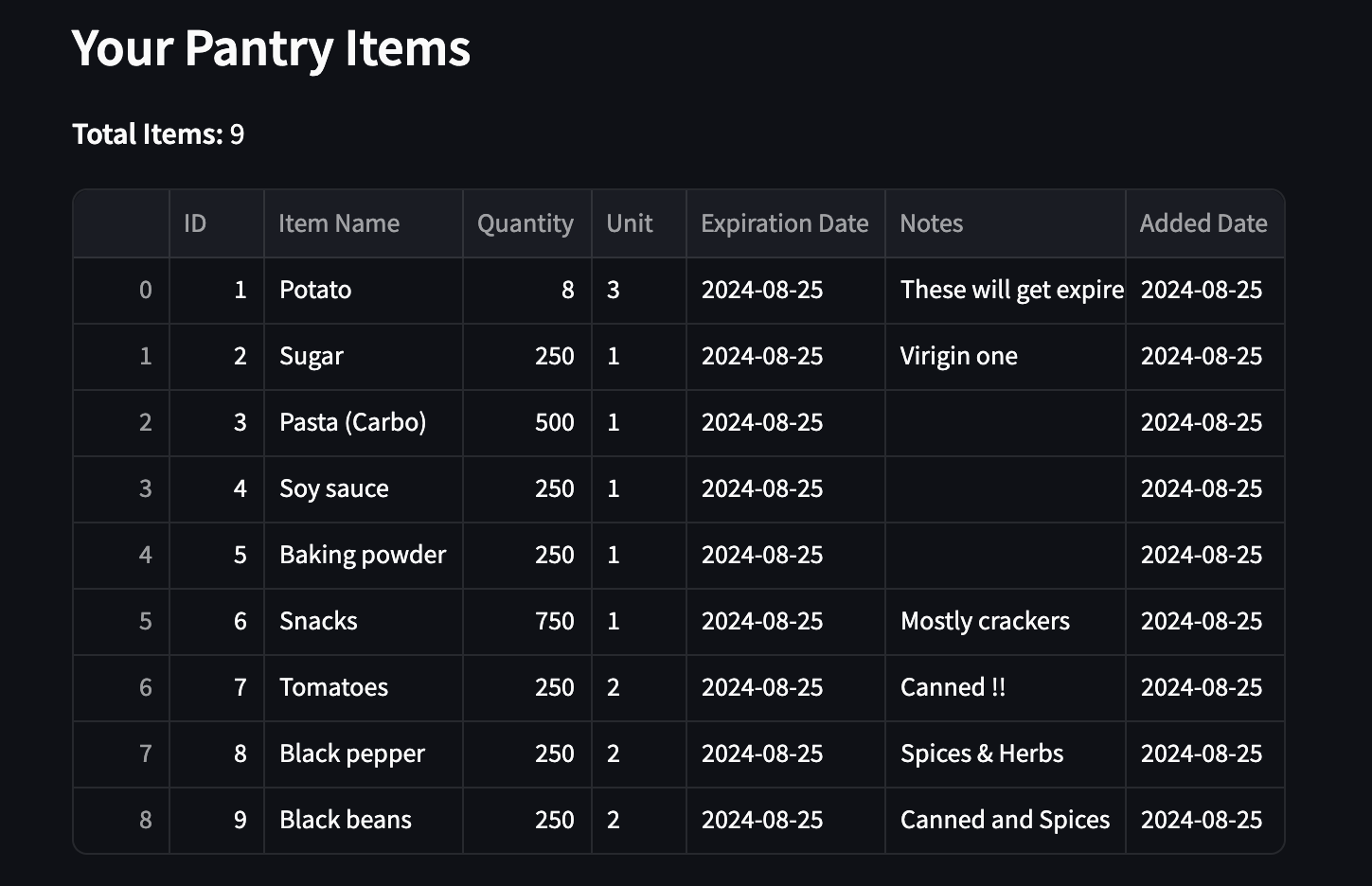1372x886 pixels.
Task: Select the Soy sauce name cell
Action: point(333,488)
